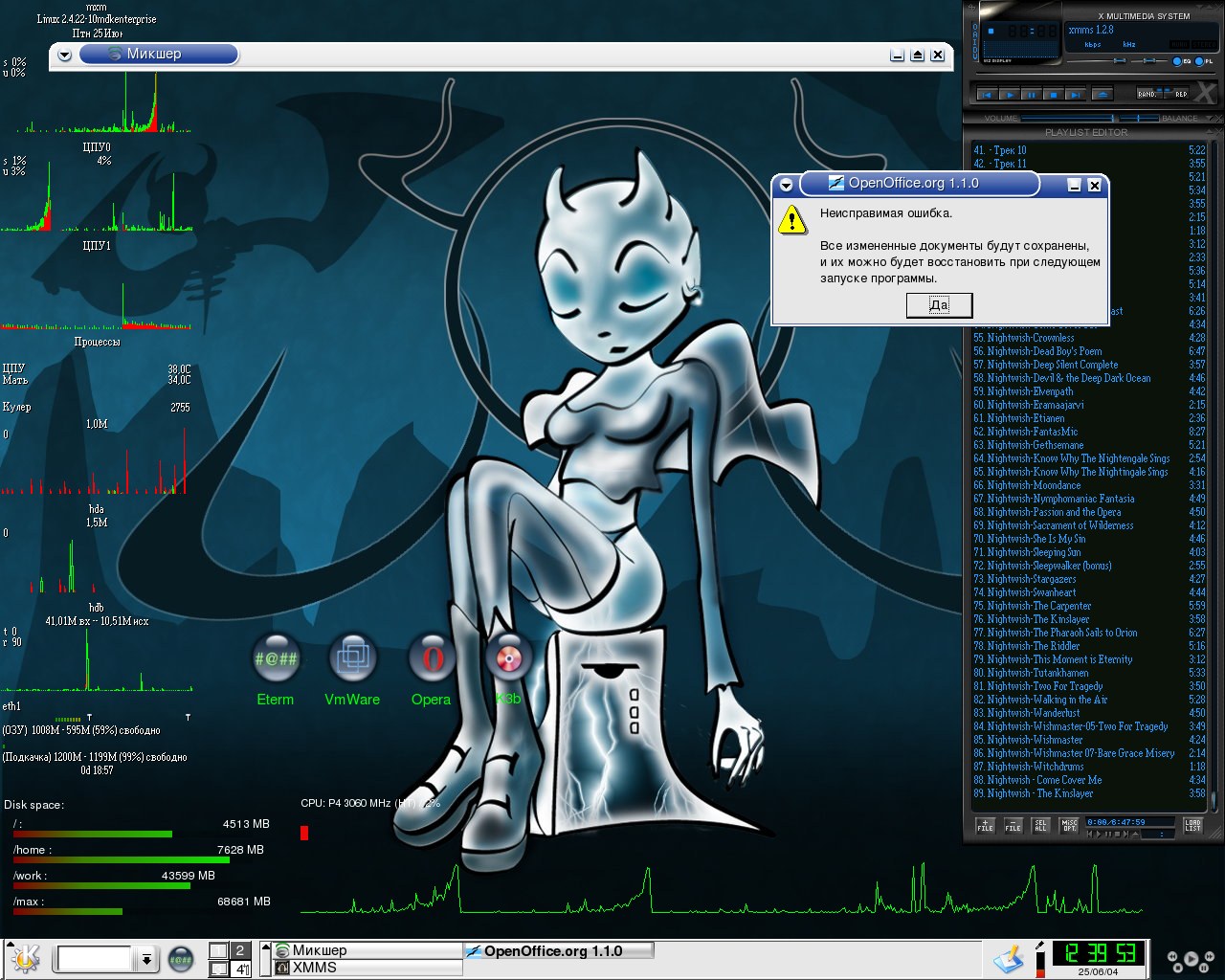The height and width of the screenshot is (980, 1225).
Task: Switch to XMMS in the taskbar
Action: tap(368, 968)
